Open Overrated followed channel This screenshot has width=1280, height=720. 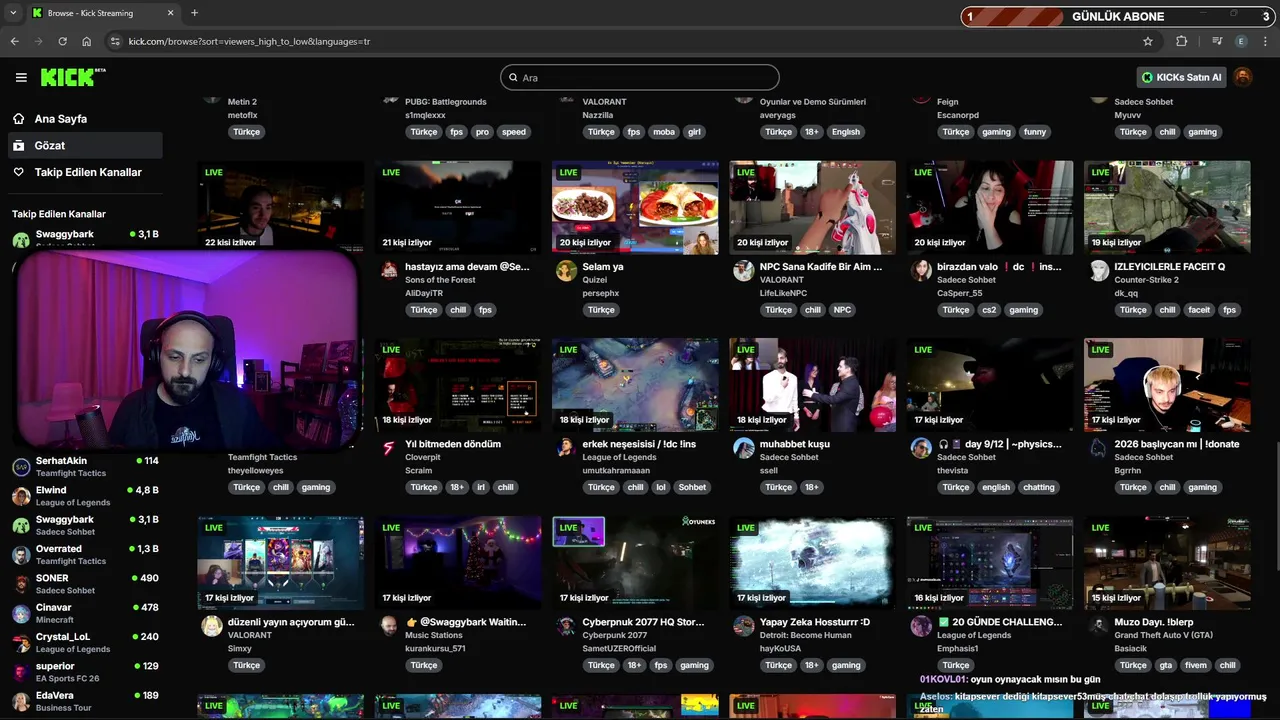[85, 555]
